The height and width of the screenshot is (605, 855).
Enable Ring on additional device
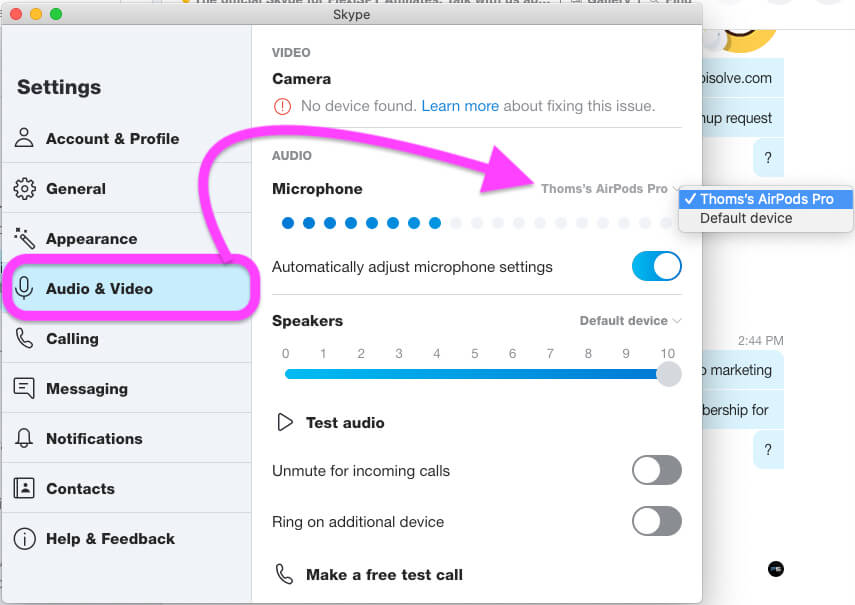(x=657, y=521)
